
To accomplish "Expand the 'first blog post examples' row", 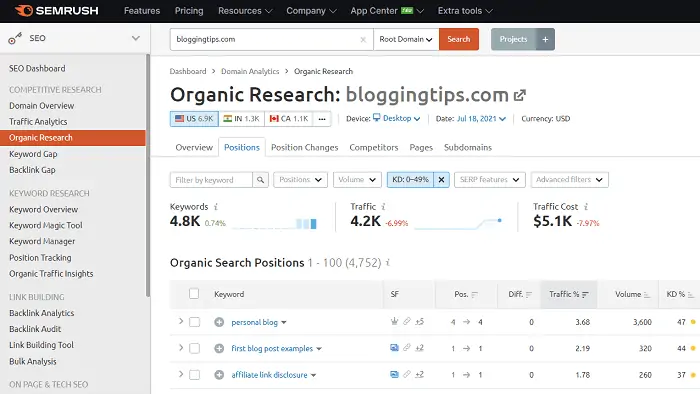I will coord(181,348).
